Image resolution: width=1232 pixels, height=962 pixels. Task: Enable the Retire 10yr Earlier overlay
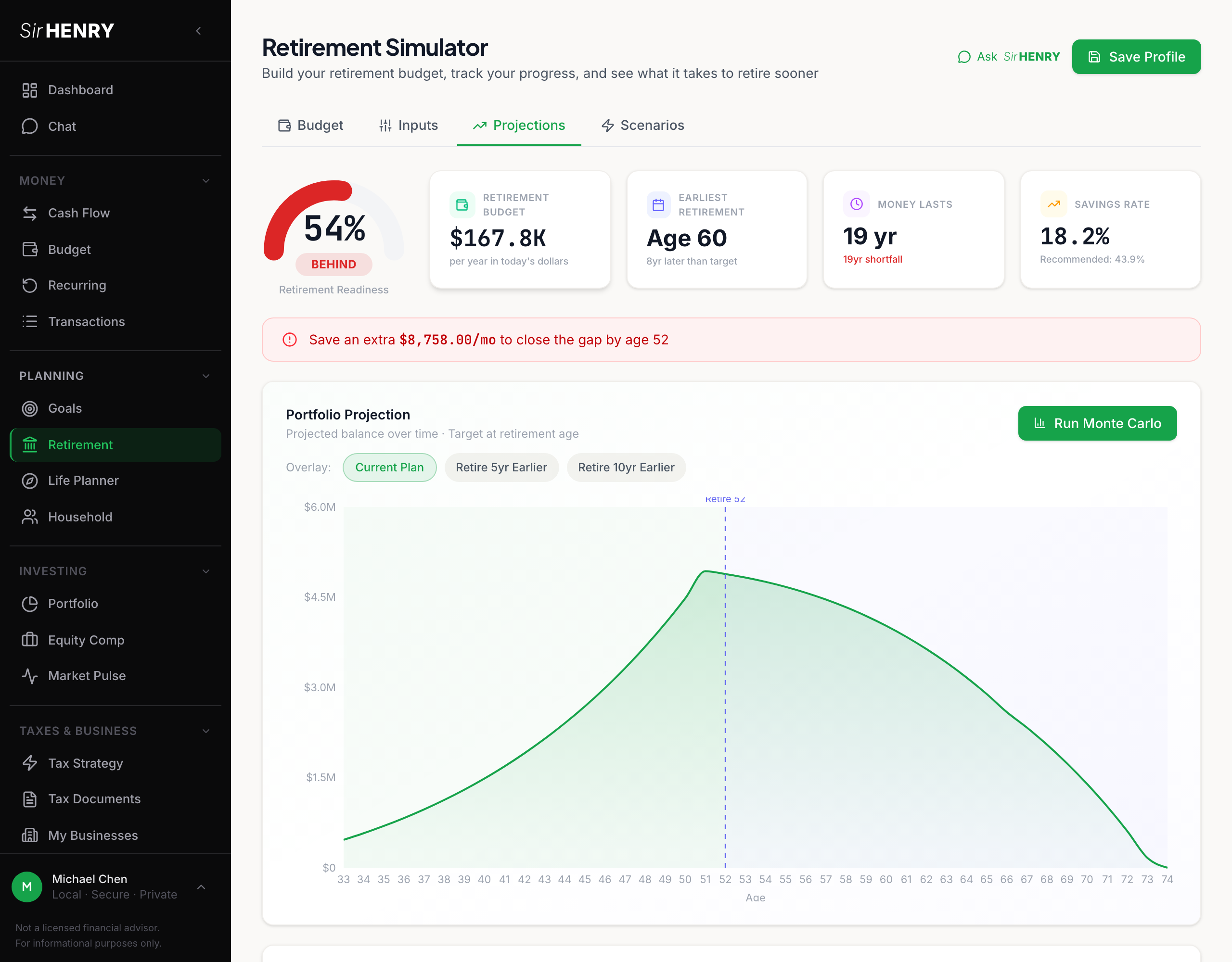click(x=626, y=468)
